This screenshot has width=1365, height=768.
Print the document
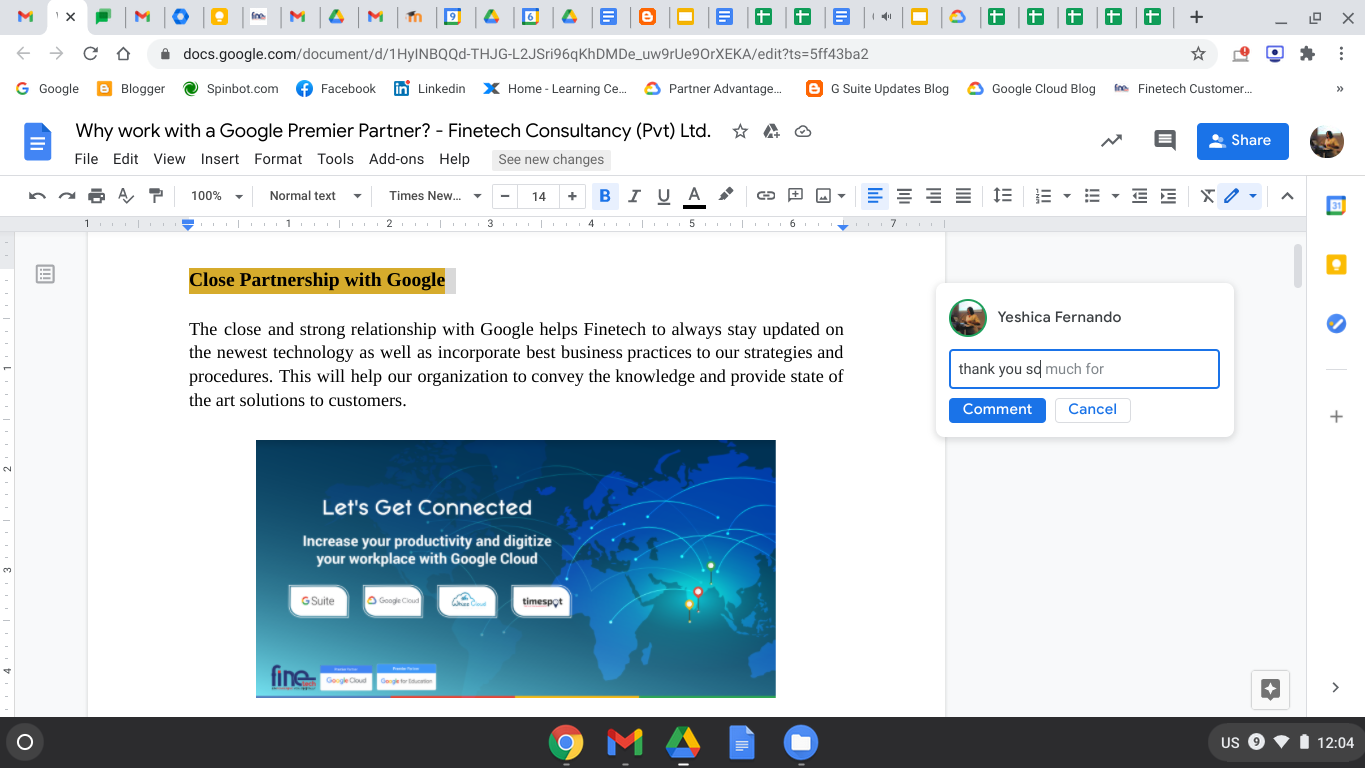(x=96, y=196)
